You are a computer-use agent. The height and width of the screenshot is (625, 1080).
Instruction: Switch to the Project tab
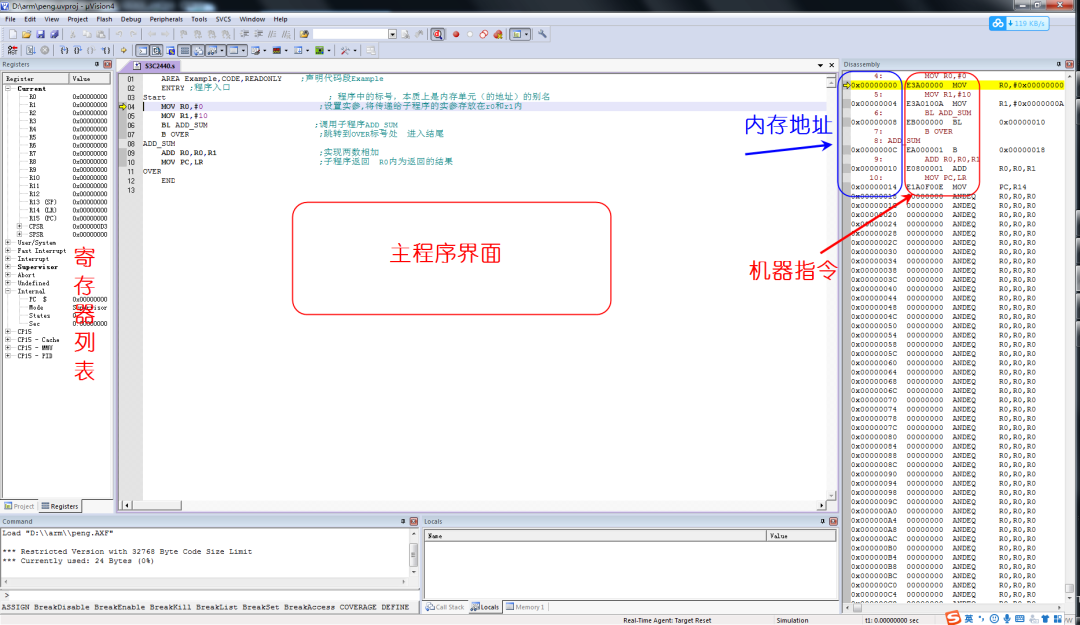(19, 506)
